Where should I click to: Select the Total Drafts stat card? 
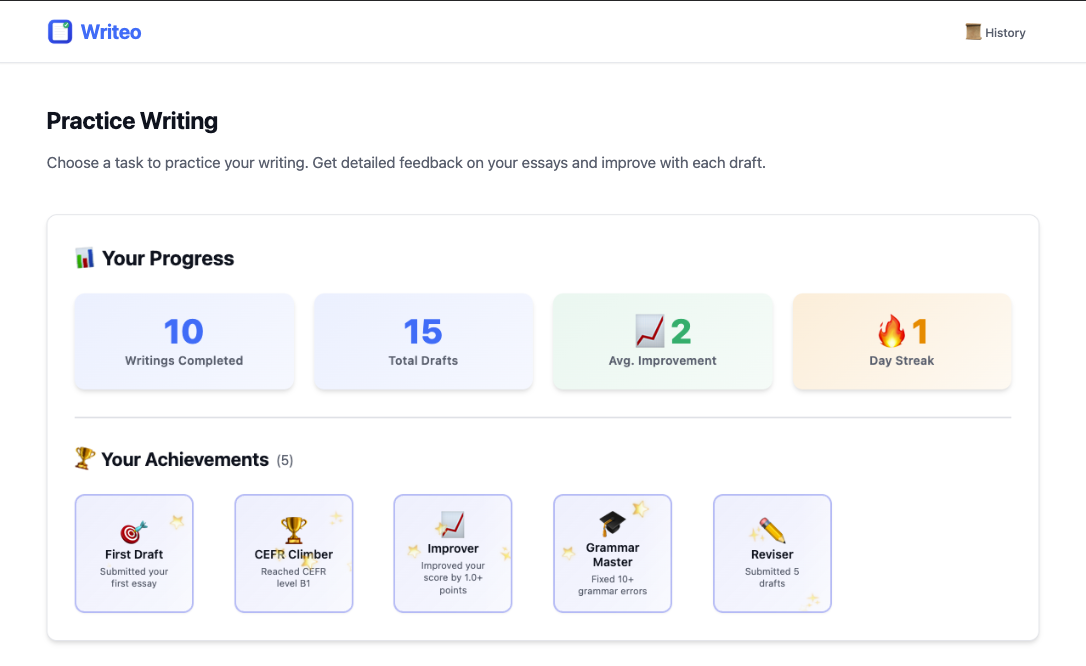click(x=423, y=341)
